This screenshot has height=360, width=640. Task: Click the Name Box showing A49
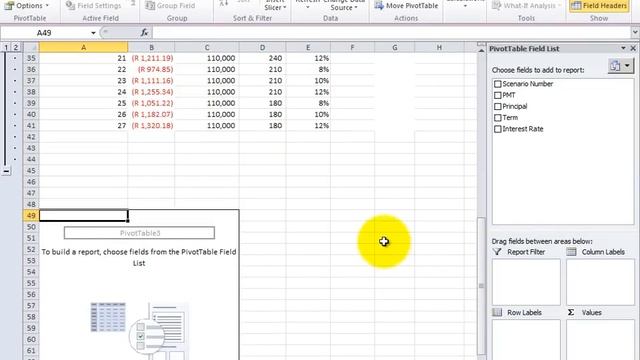coord(44,33)
